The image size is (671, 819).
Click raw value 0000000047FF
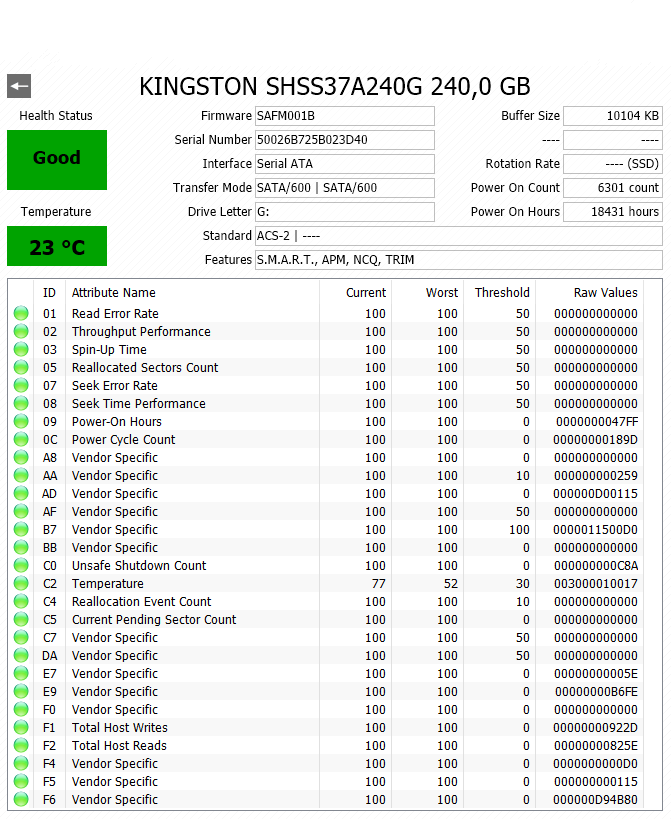597,422
